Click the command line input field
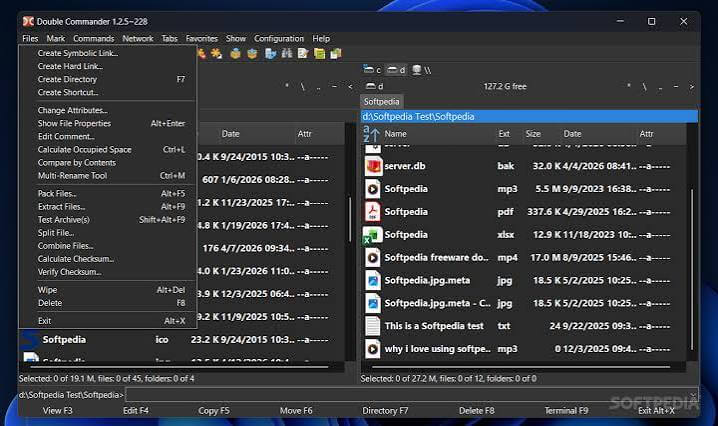 (x=411, y=394)
